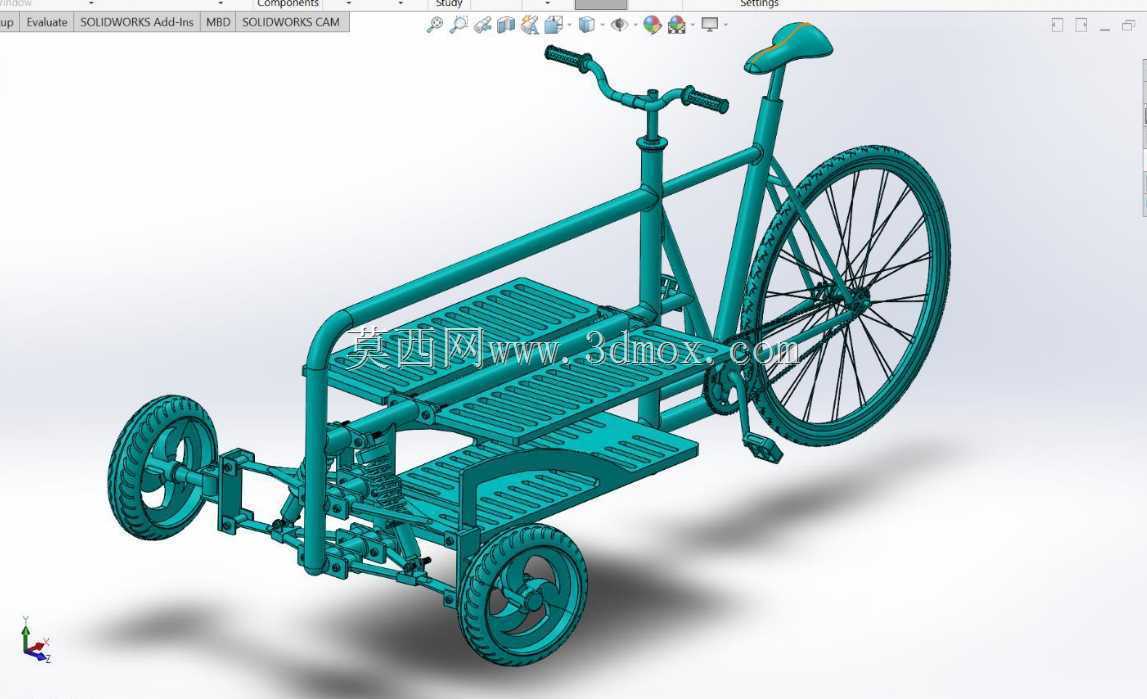Click Apply Scene icon

[x=677, y=26]
